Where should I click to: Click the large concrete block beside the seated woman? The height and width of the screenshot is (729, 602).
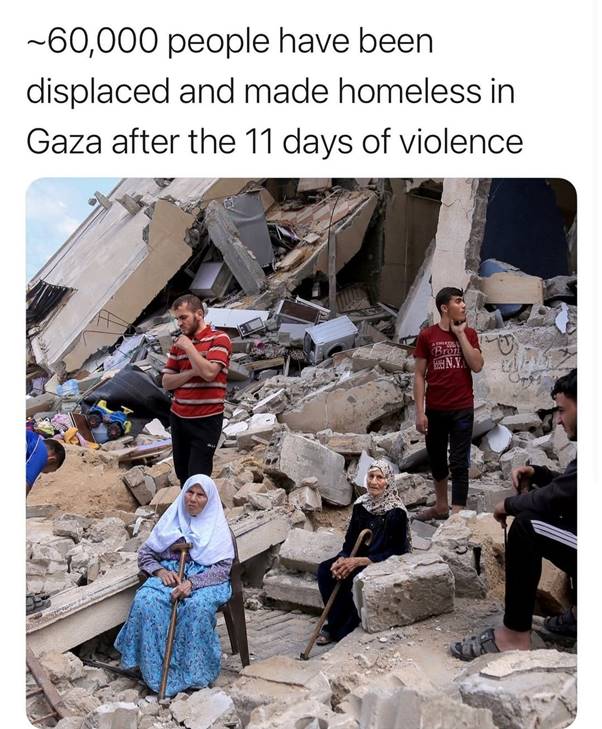pos(403,590)
